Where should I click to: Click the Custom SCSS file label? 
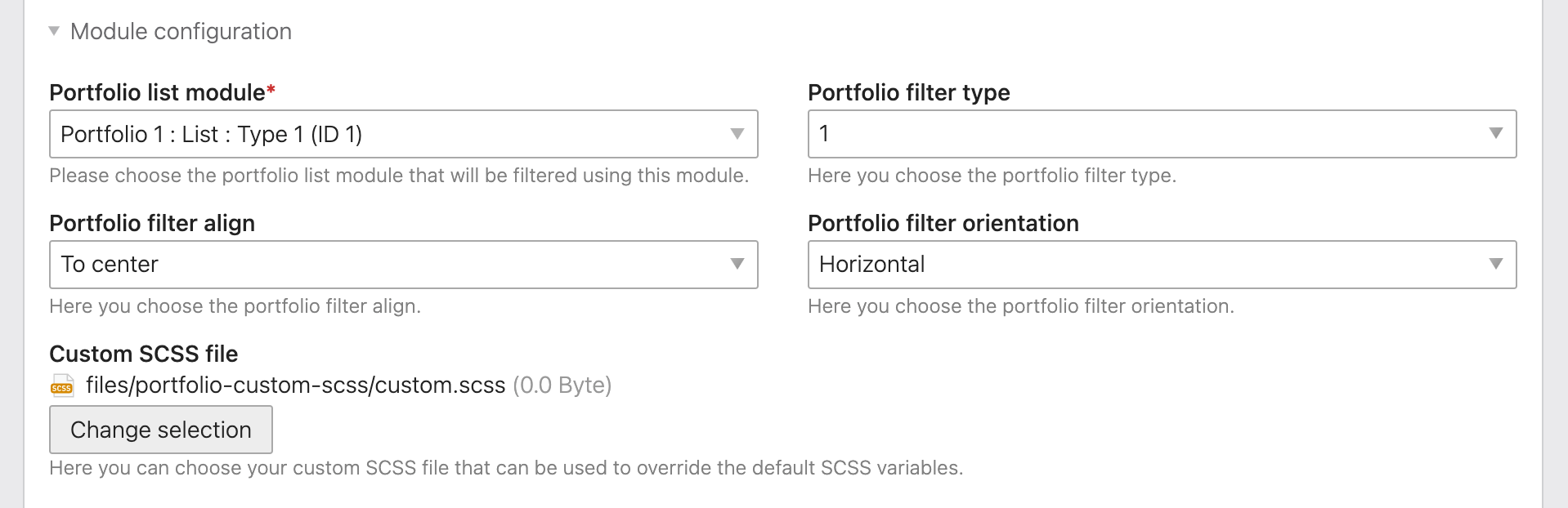point(144,354)
